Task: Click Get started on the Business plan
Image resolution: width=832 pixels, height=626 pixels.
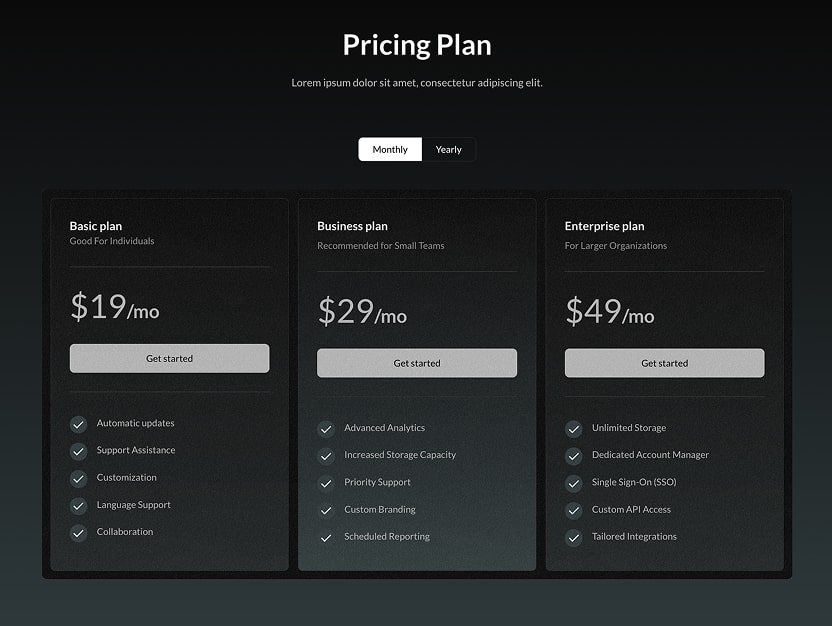Action: tap(416, 363)
